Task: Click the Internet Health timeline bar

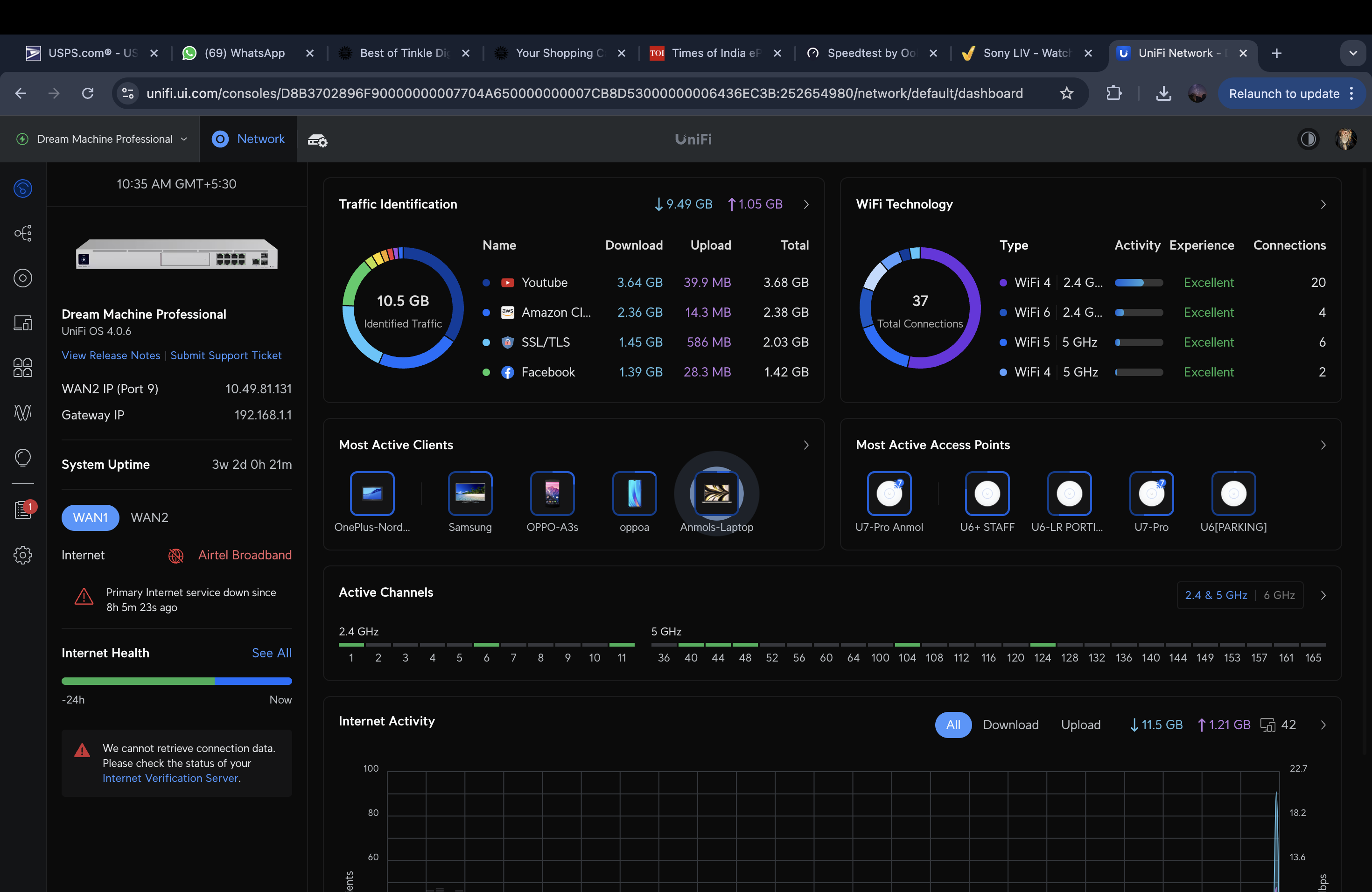Action: click(x=176, y=681)
